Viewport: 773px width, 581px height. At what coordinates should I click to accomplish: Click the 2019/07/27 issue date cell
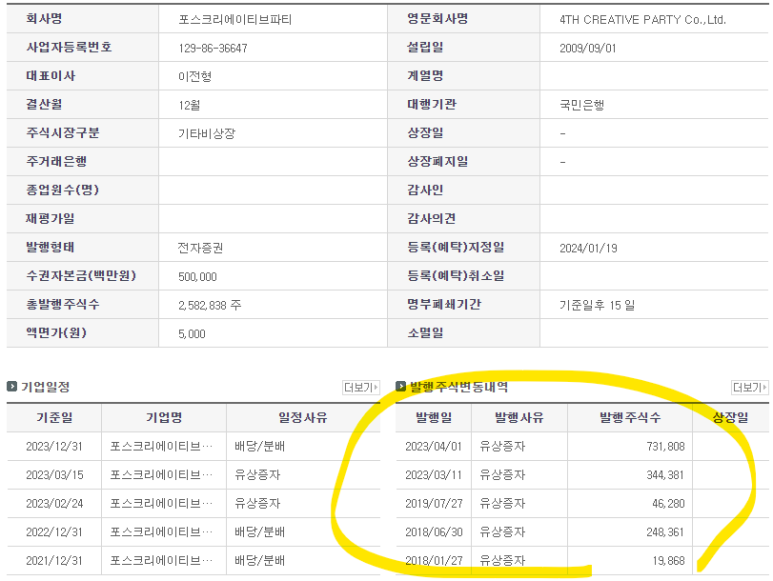[x=433, y=504]
